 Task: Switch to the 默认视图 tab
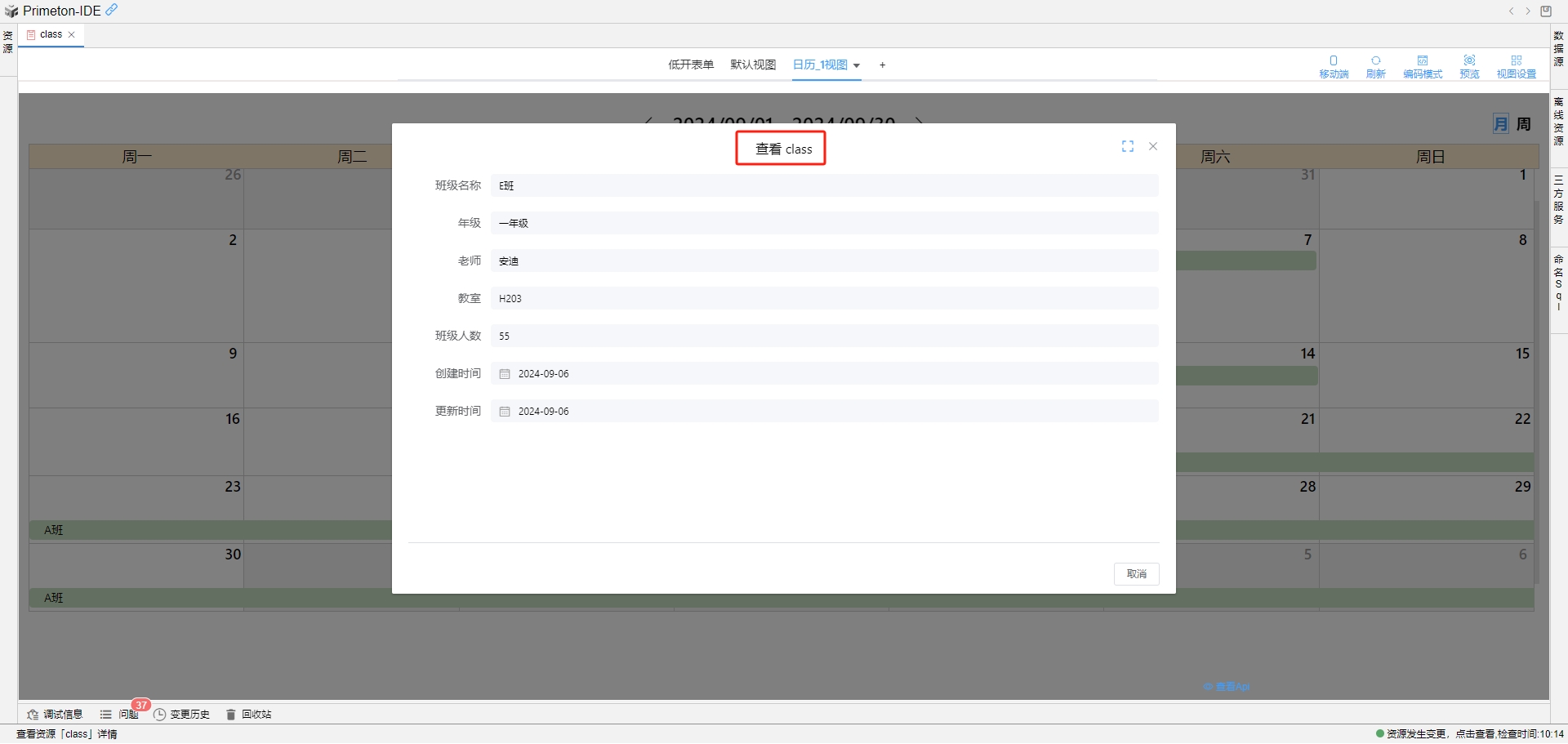click(753, 65)
